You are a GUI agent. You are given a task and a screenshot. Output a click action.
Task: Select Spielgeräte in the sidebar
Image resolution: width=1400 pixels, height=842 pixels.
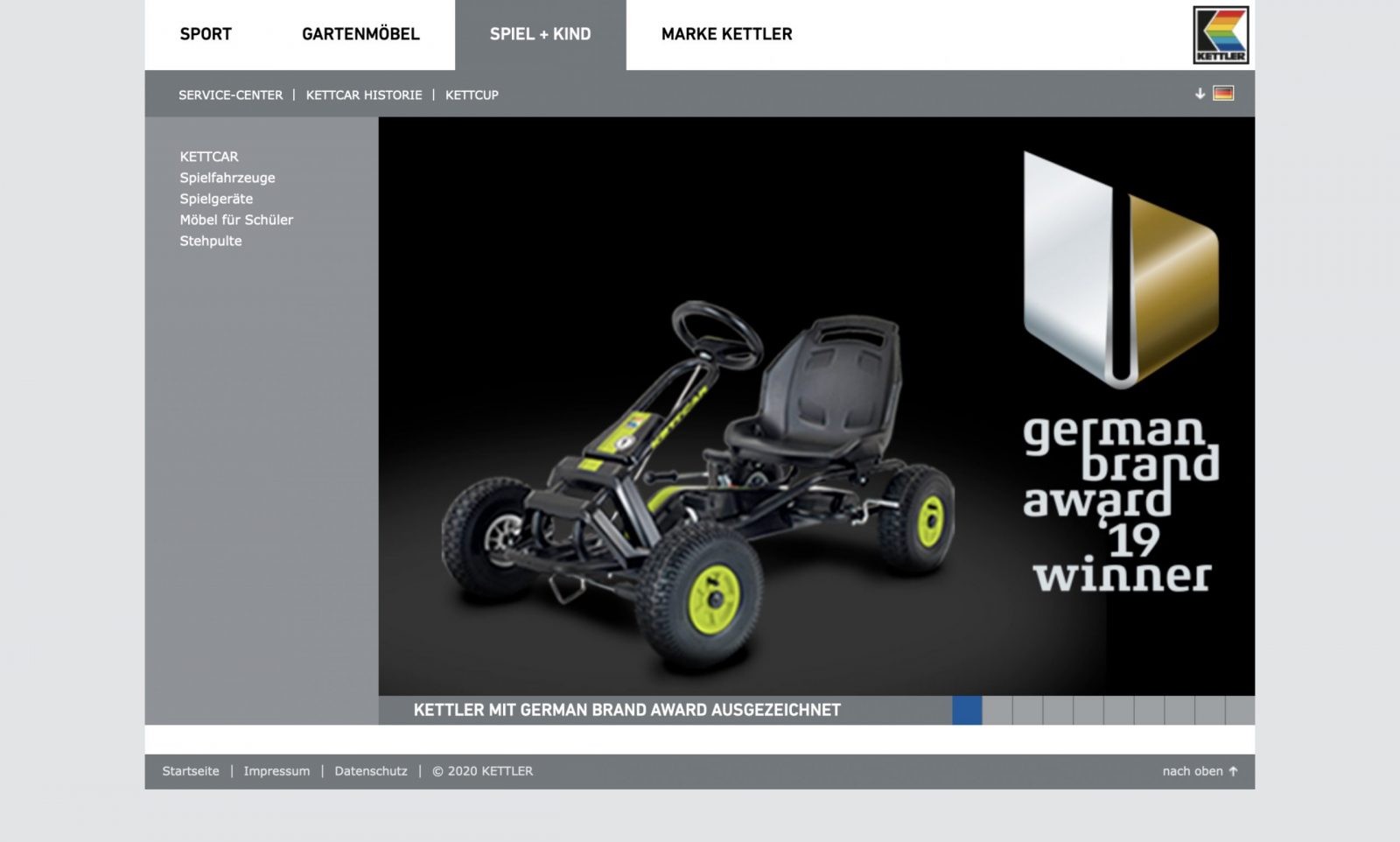(x=216, y=199)
